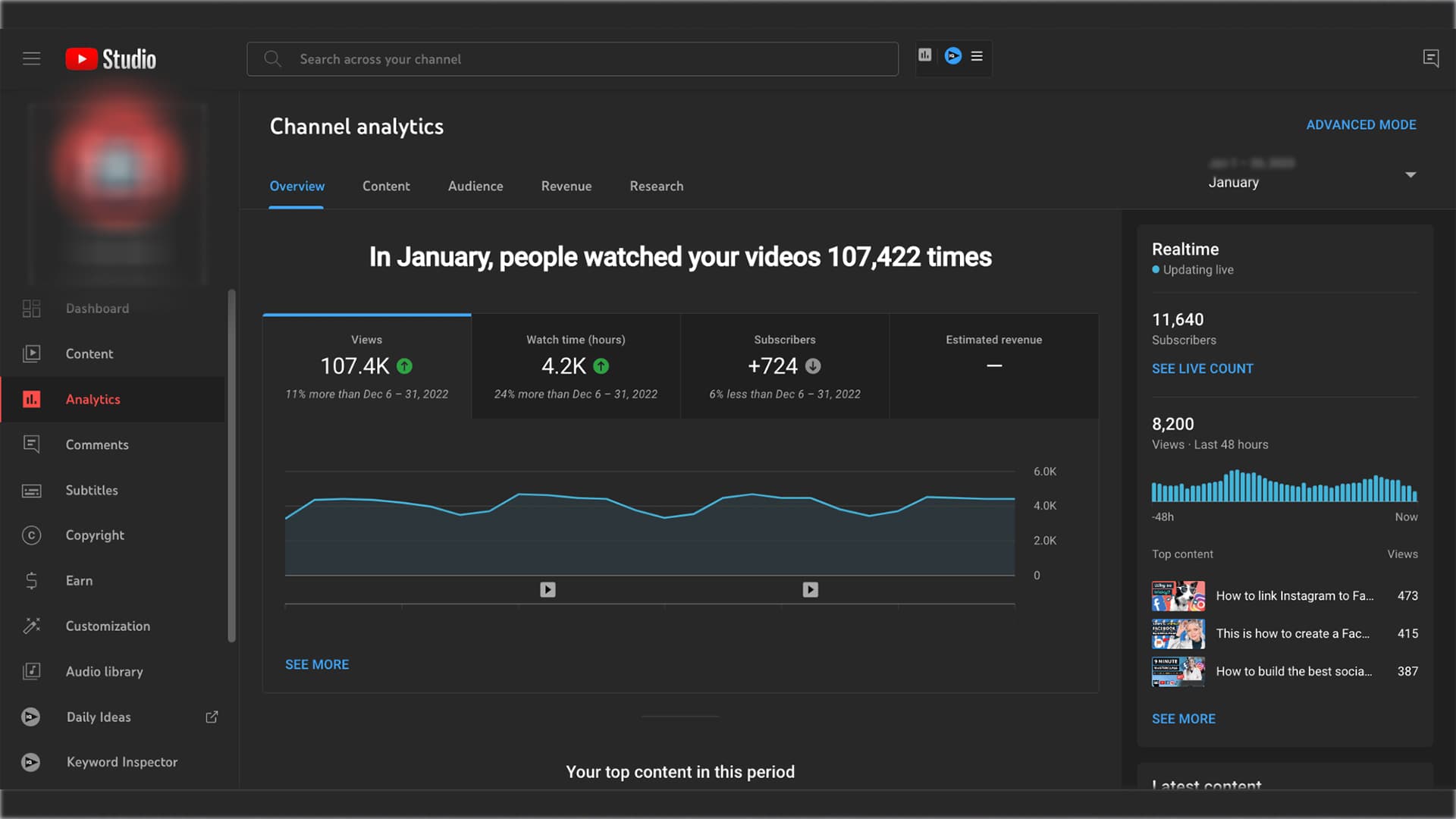Click the YouTube Studio logo
This screenshot has width=1456, height=819.
[111, 59]
